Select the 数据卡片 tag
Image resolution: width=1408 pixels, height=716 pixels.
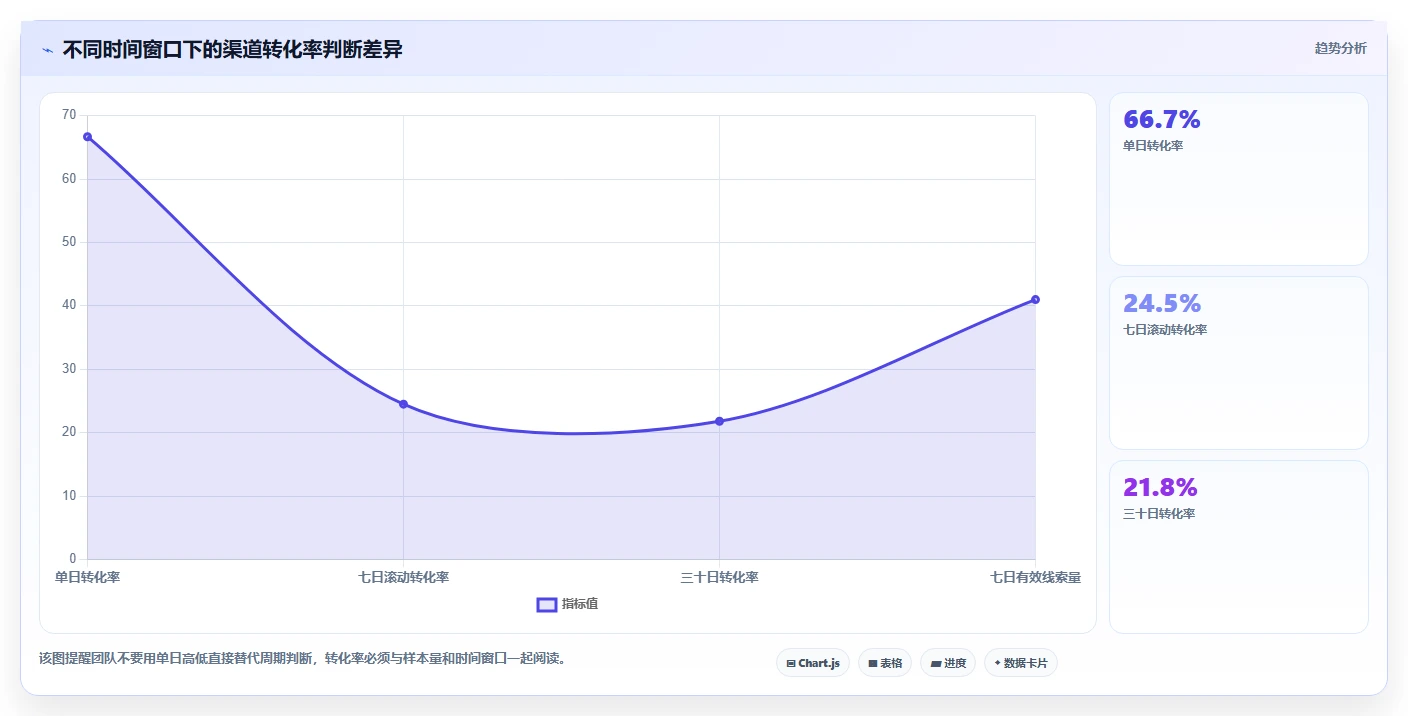pos(1021,663)
